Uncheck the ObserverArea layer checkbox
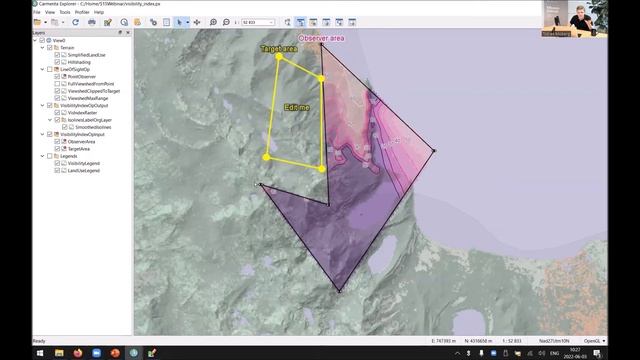The image size is (640, 360). pyautogui.click(x=57, y=142)
